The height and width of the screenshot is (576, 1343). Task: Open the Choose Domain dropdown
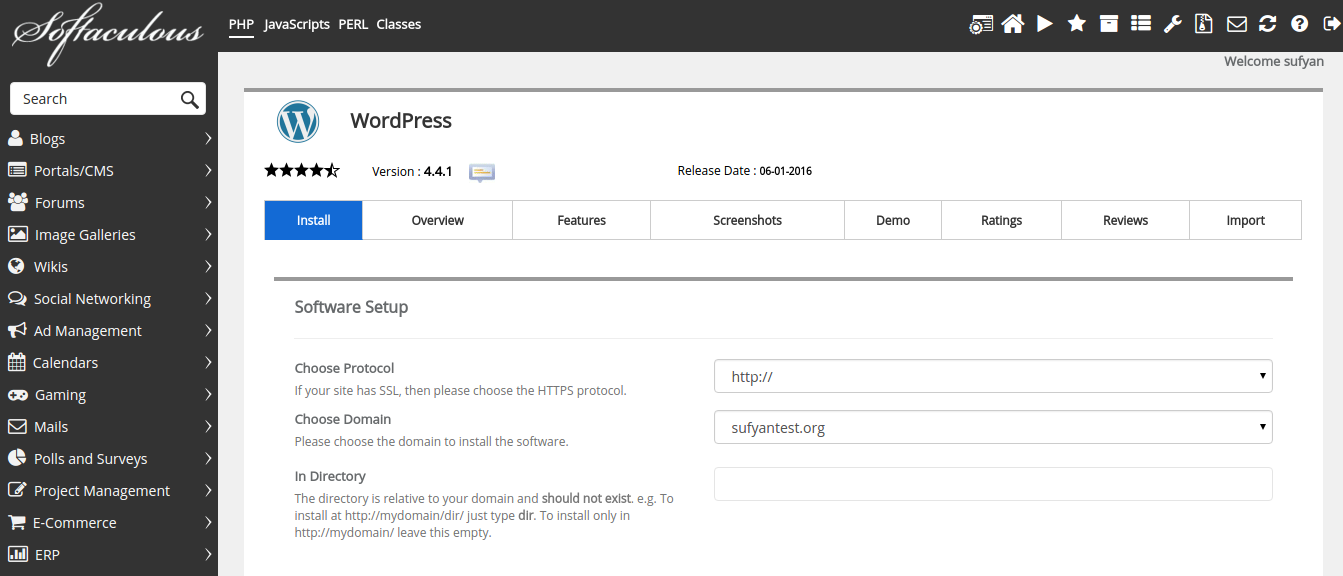(x=992, y=426)
